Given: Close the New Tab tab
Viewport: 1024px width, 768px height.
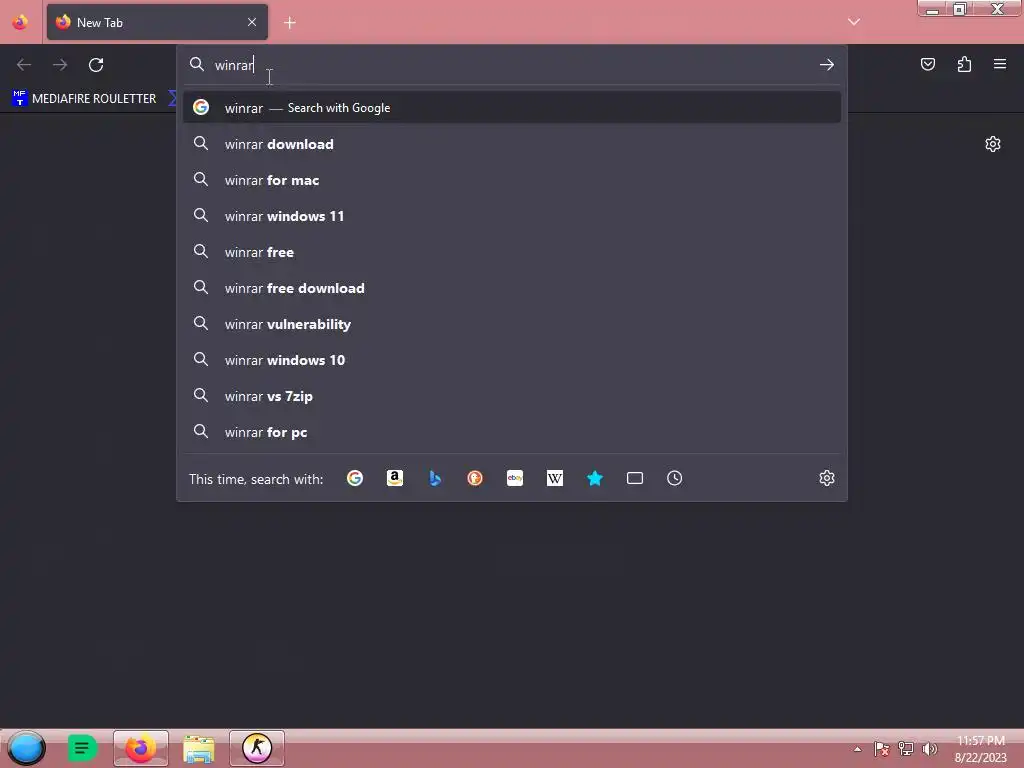Looking at the screenshot, I should tap(252, 22).
